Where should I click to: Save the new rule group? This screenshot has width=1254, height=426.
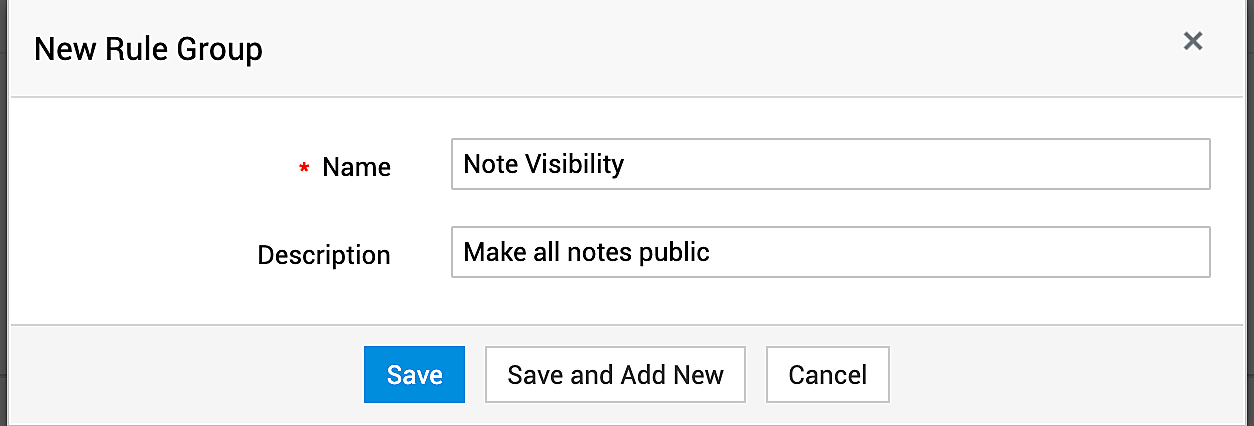414,375
